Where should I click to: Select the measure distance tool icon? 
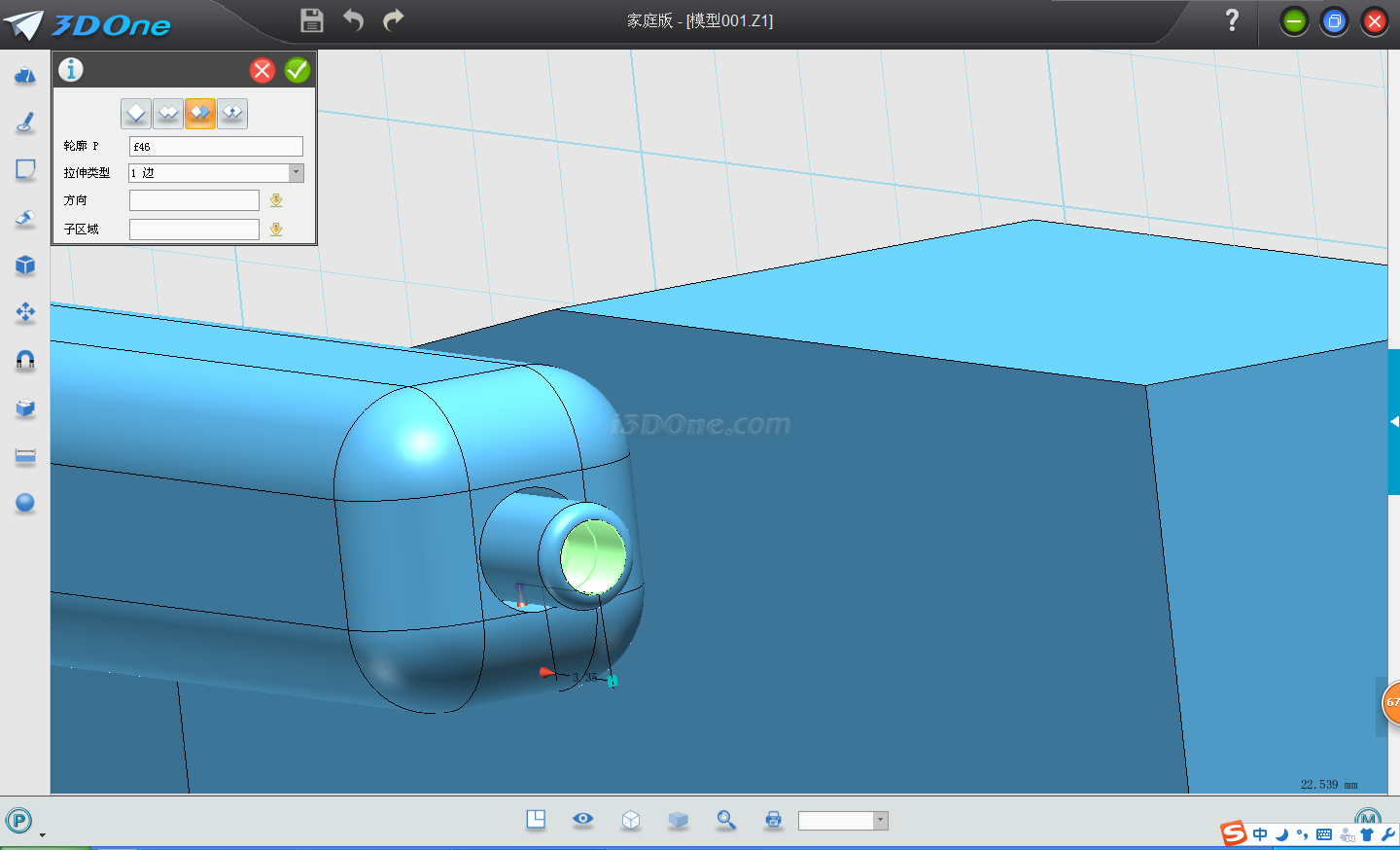[x=25, y=456]
